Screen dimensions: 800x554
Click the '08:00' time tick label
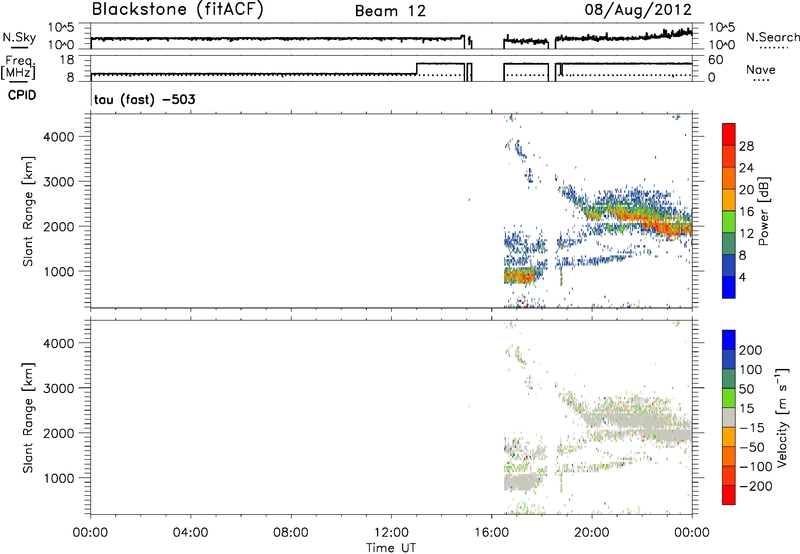[x=291, y=533]
